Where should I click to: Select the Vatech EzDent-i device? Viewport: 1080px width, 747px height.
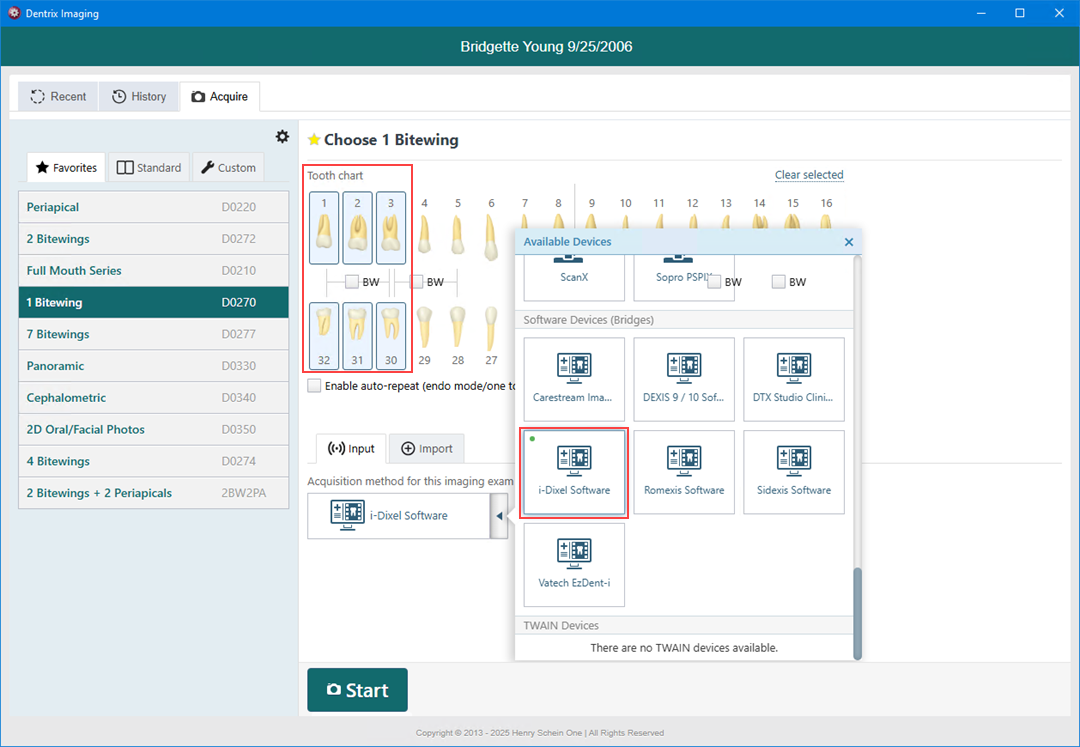(x=574, y=564)
